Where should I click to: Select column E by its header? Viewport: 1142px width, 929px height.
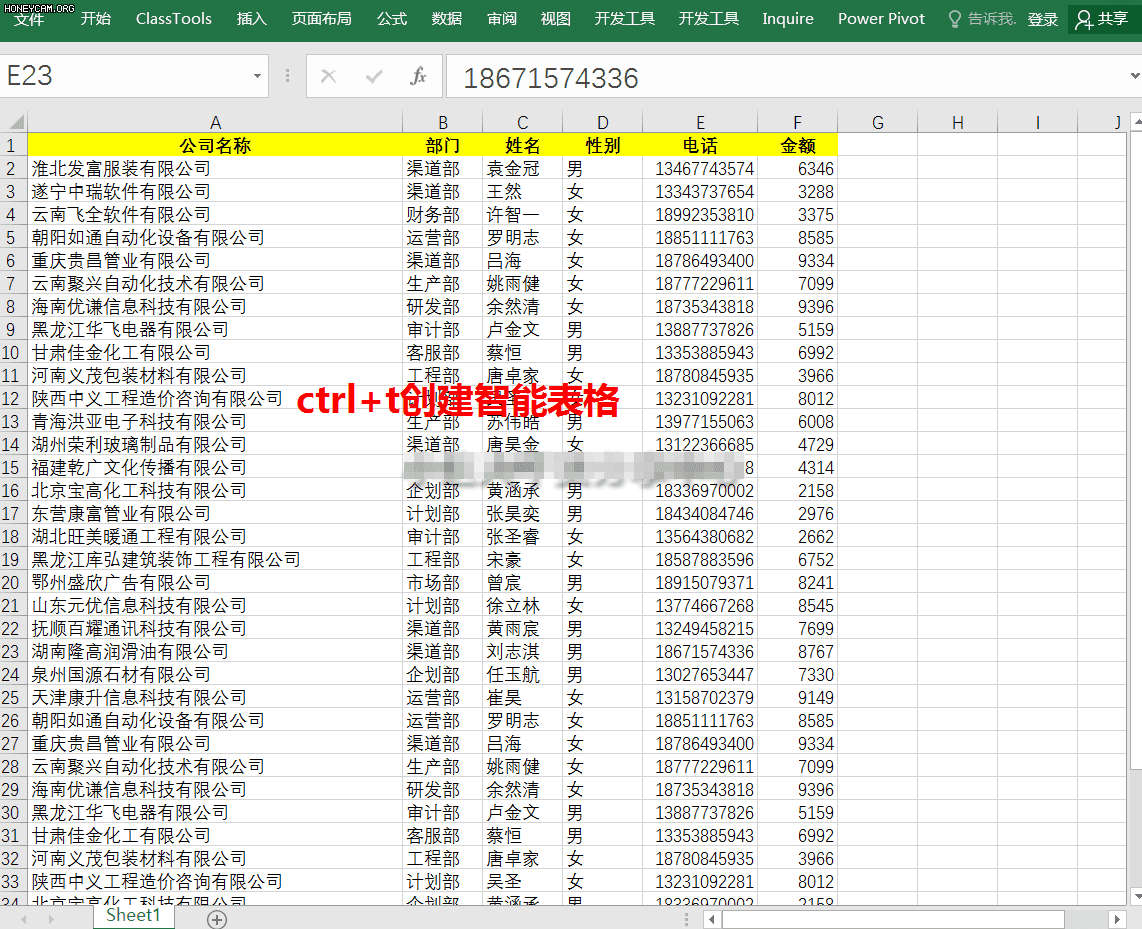tap(700, 121)
